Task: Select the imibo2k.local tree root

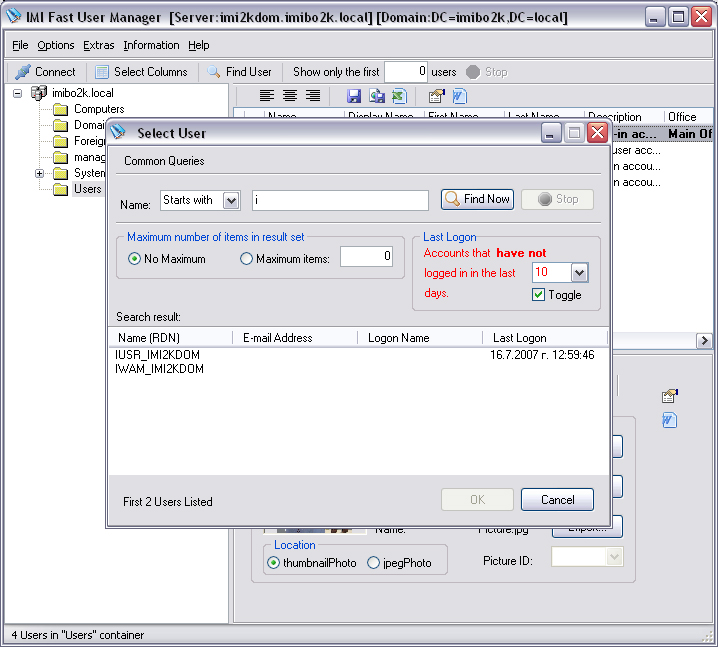Action: pyautogui.click(x=83, y=93)
